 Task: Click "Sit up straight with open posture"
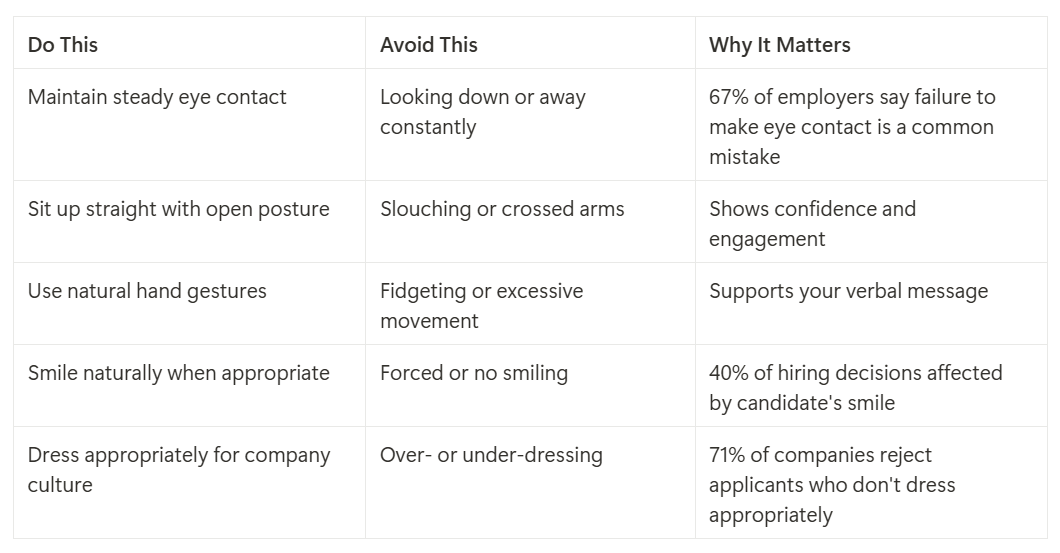pos(178,209)
